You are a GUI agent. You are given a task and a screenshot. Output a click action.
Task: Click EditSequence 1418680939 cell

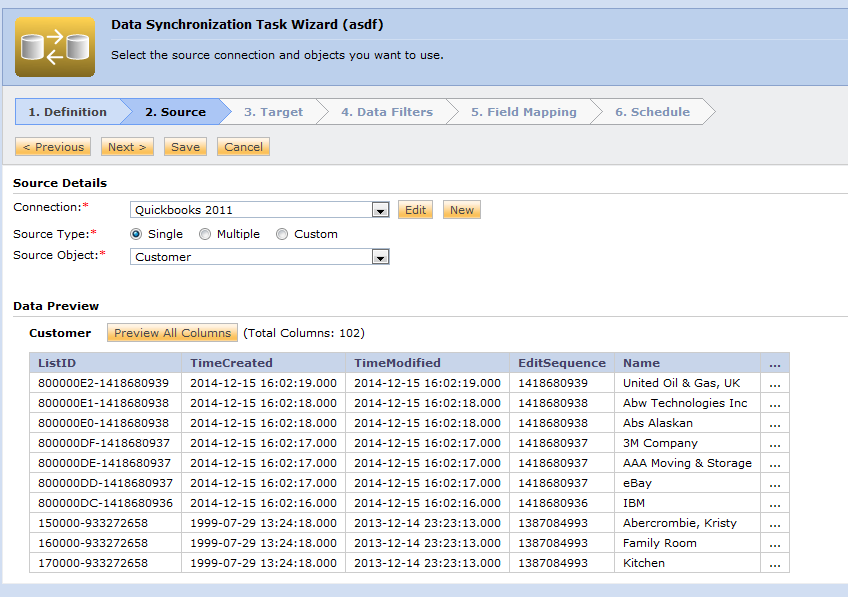point(562,383)
